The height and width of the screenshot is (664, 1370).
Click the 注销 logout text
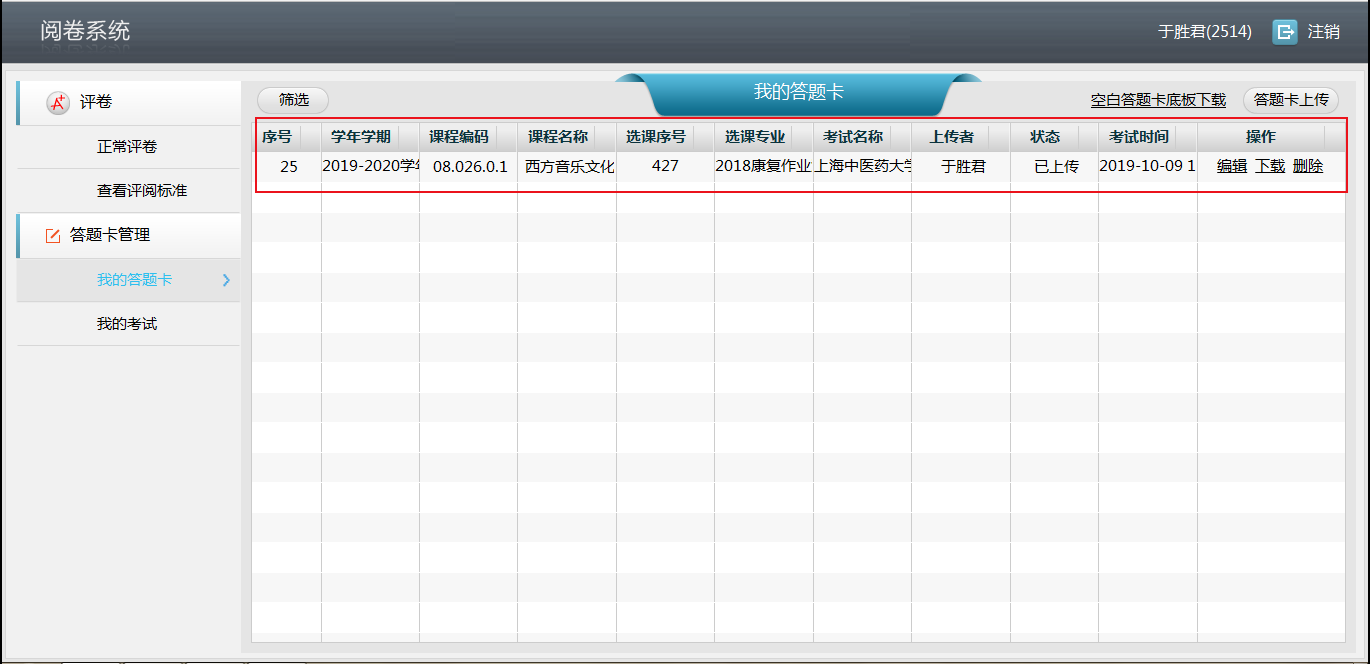click(1323, 32)
